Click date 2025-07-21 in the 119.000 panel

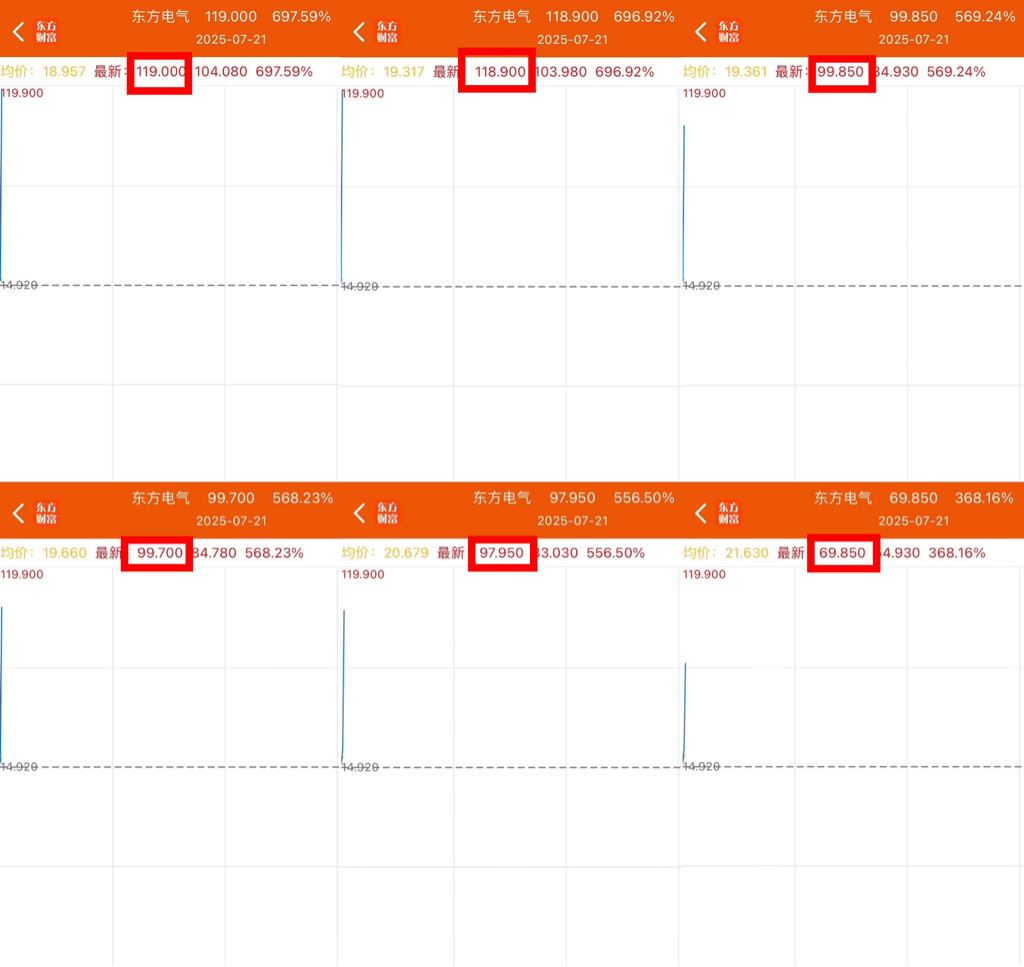[231, 39]
